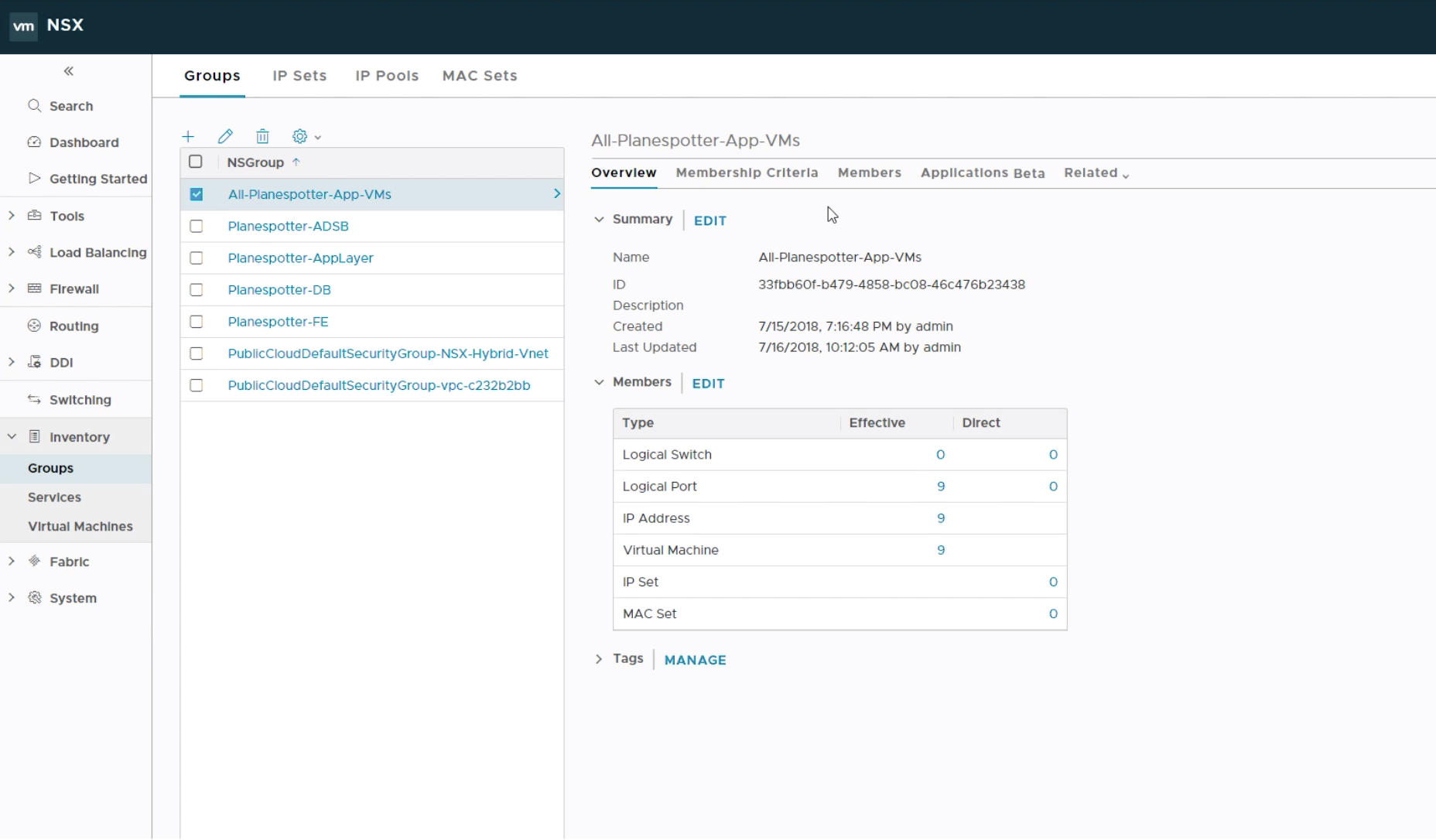
Task: Open the Planespotter-FE group link
Action: [x=278, y=321]
